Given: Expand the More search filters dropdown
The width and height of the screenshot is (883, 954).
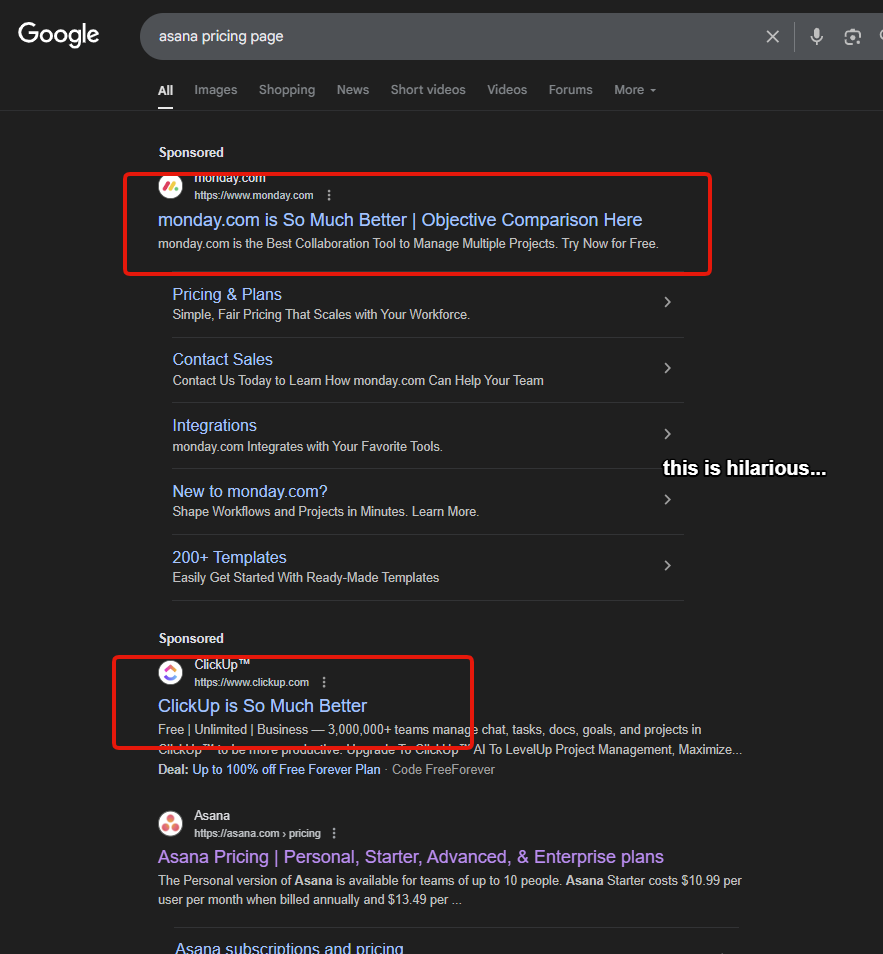Looking at the screenshot, I should (635, 90).
